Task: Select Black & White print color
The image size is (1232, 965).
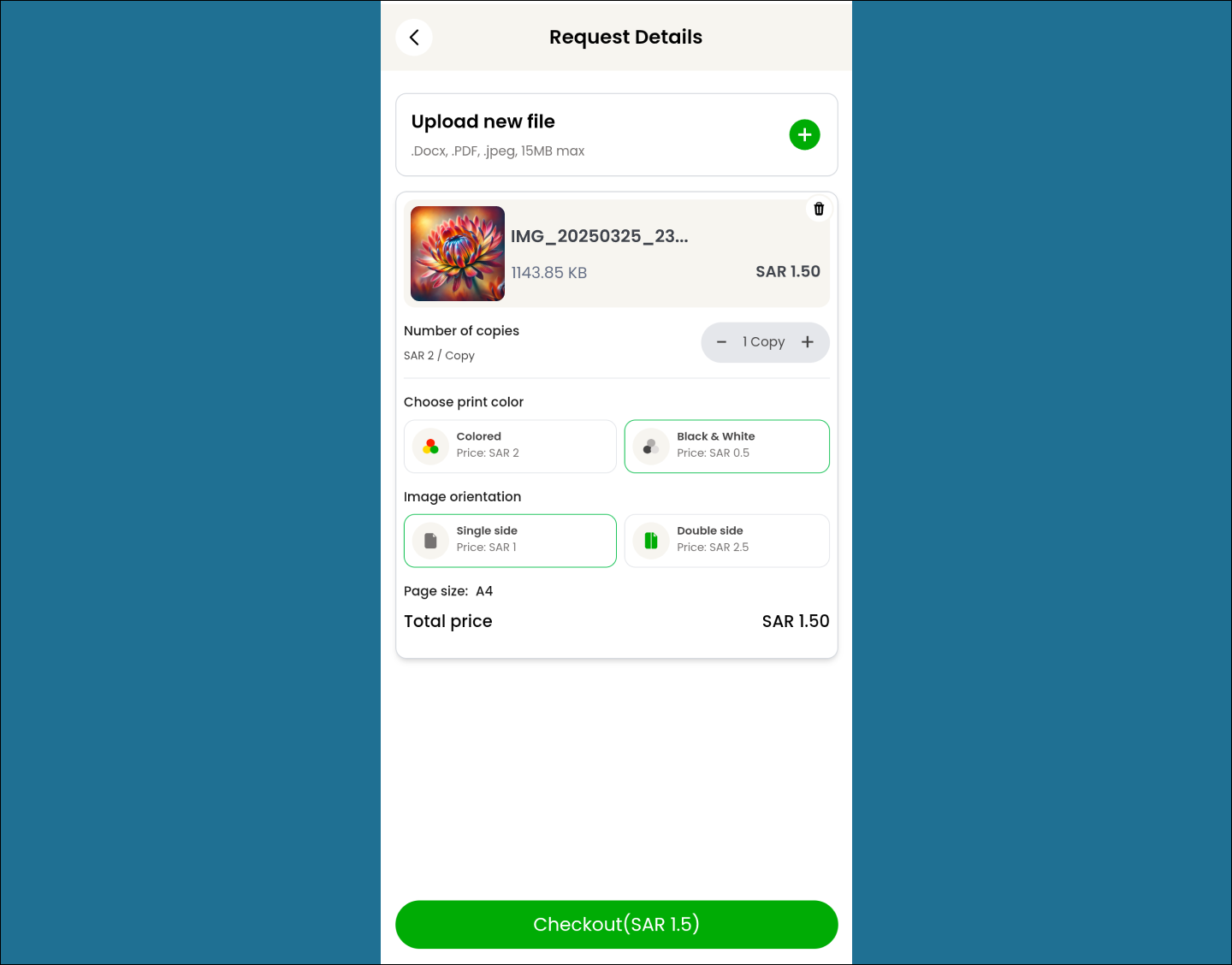Action: click(x=727, y=447)
